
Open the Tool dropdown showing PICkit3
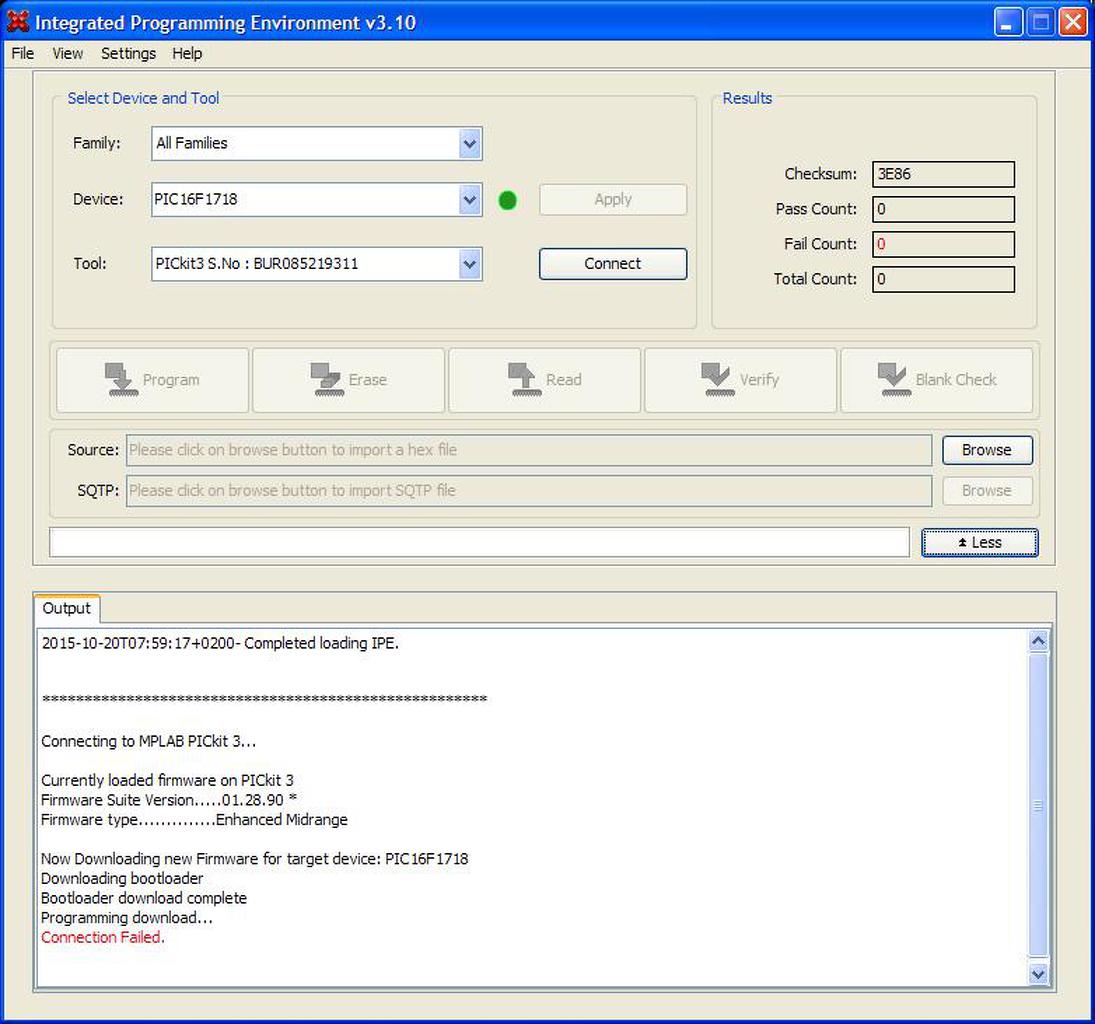pos(470,264)
